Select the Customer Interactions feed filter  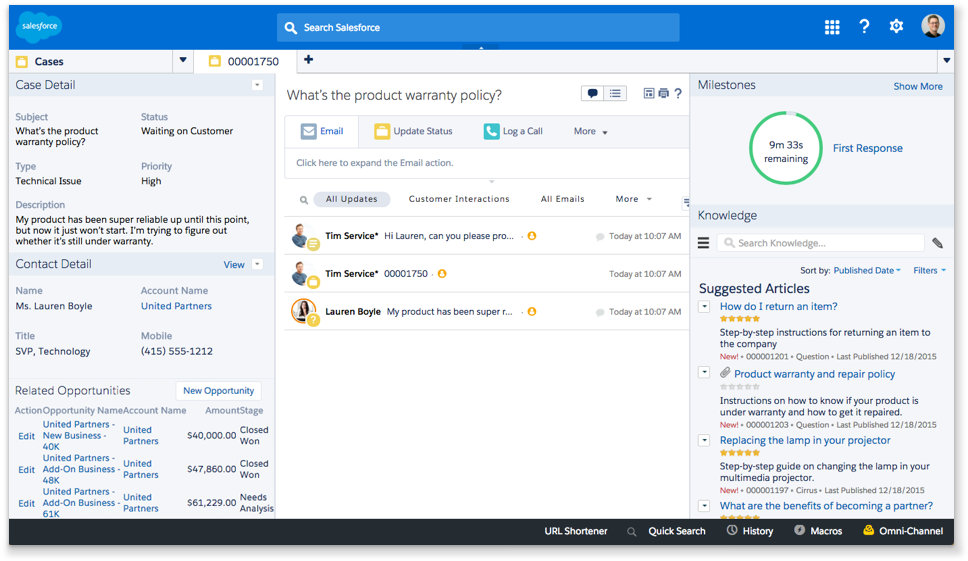(x=459, y=199)
